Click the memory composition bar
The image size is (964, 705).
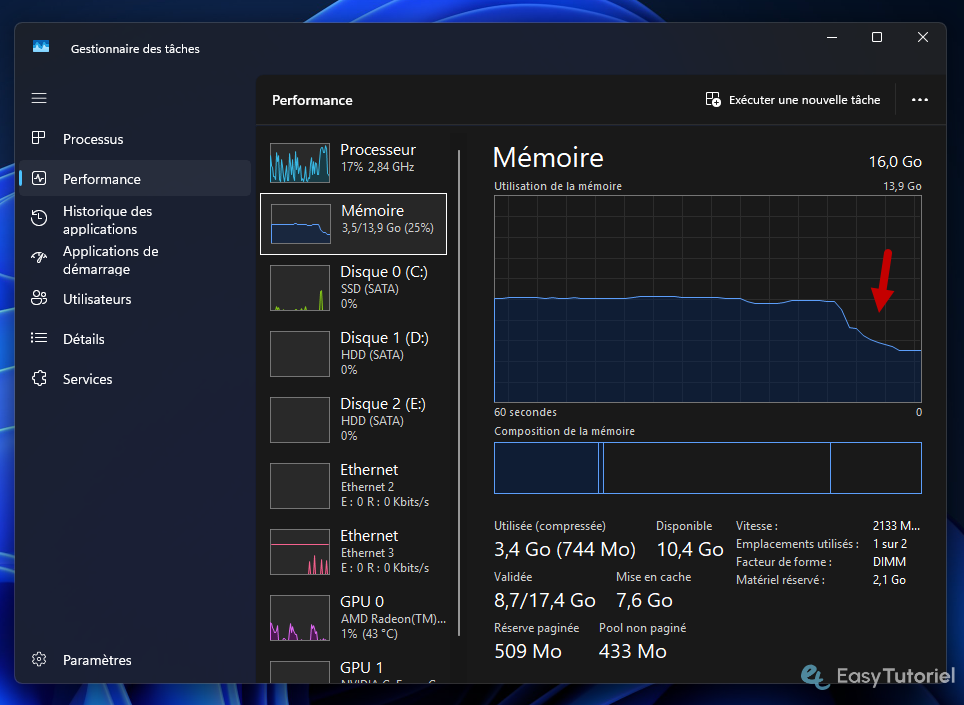coord(707,468)
